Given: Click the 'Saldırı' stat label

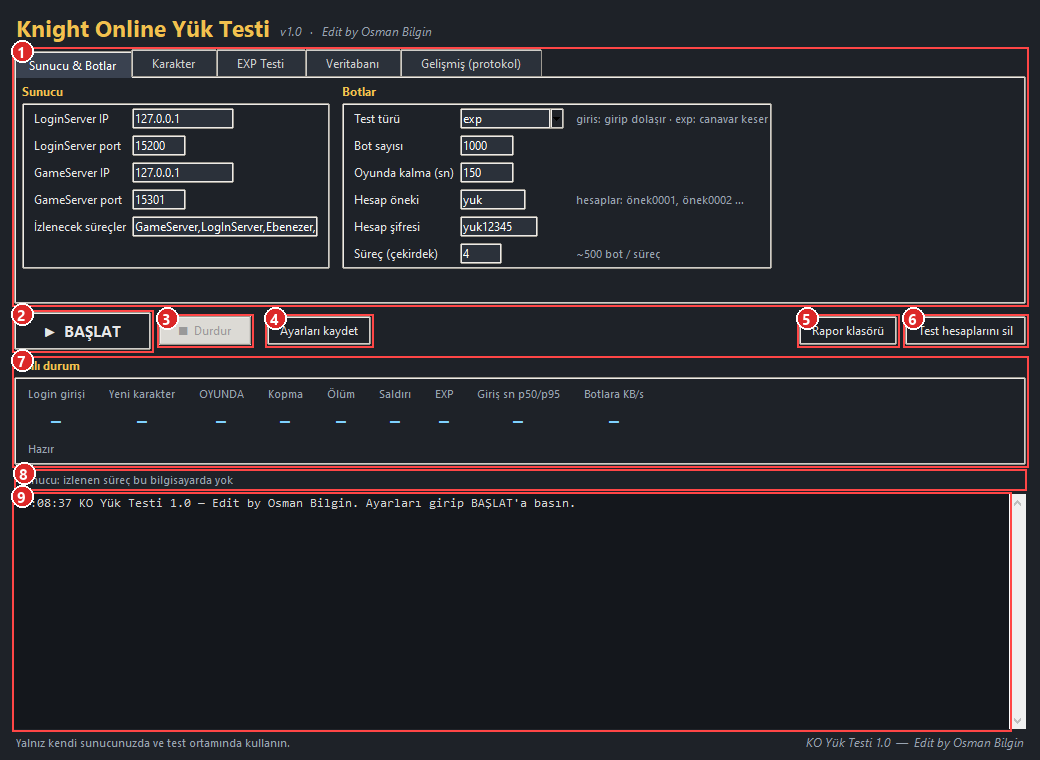Looking at the screenshot, I should tap(395, 394).
